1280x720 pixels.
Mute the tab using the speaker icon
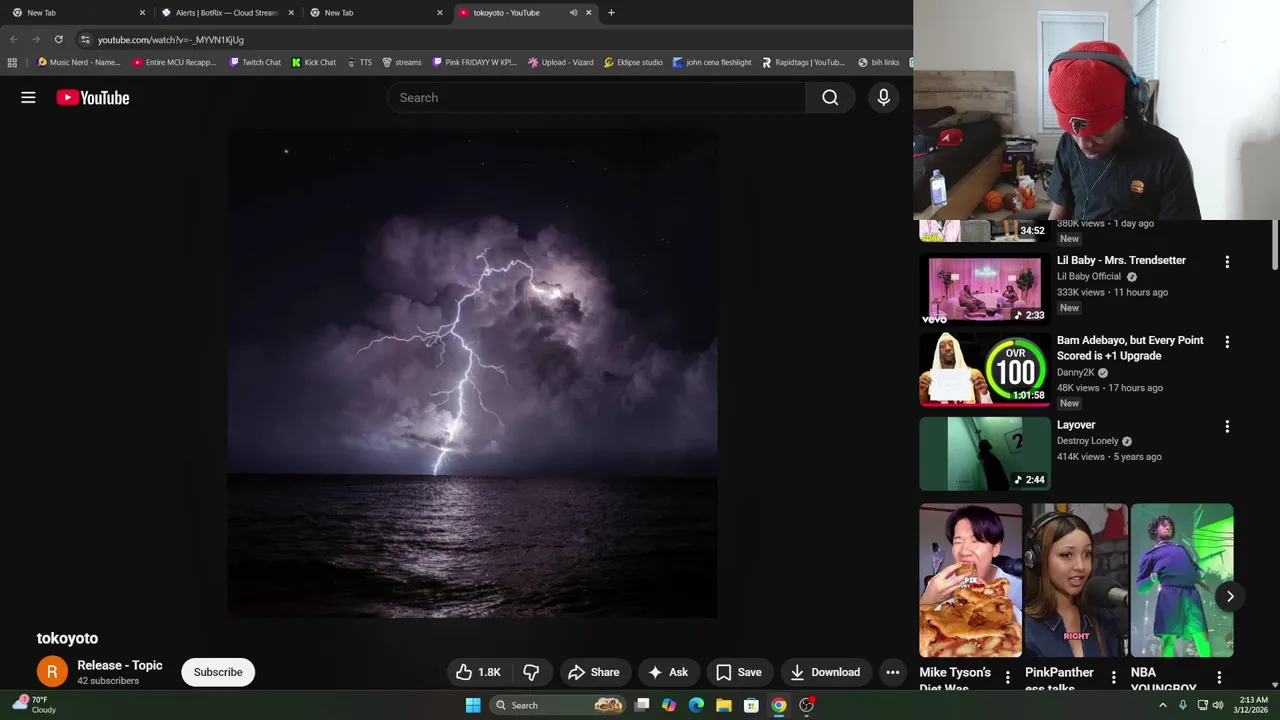573,13
